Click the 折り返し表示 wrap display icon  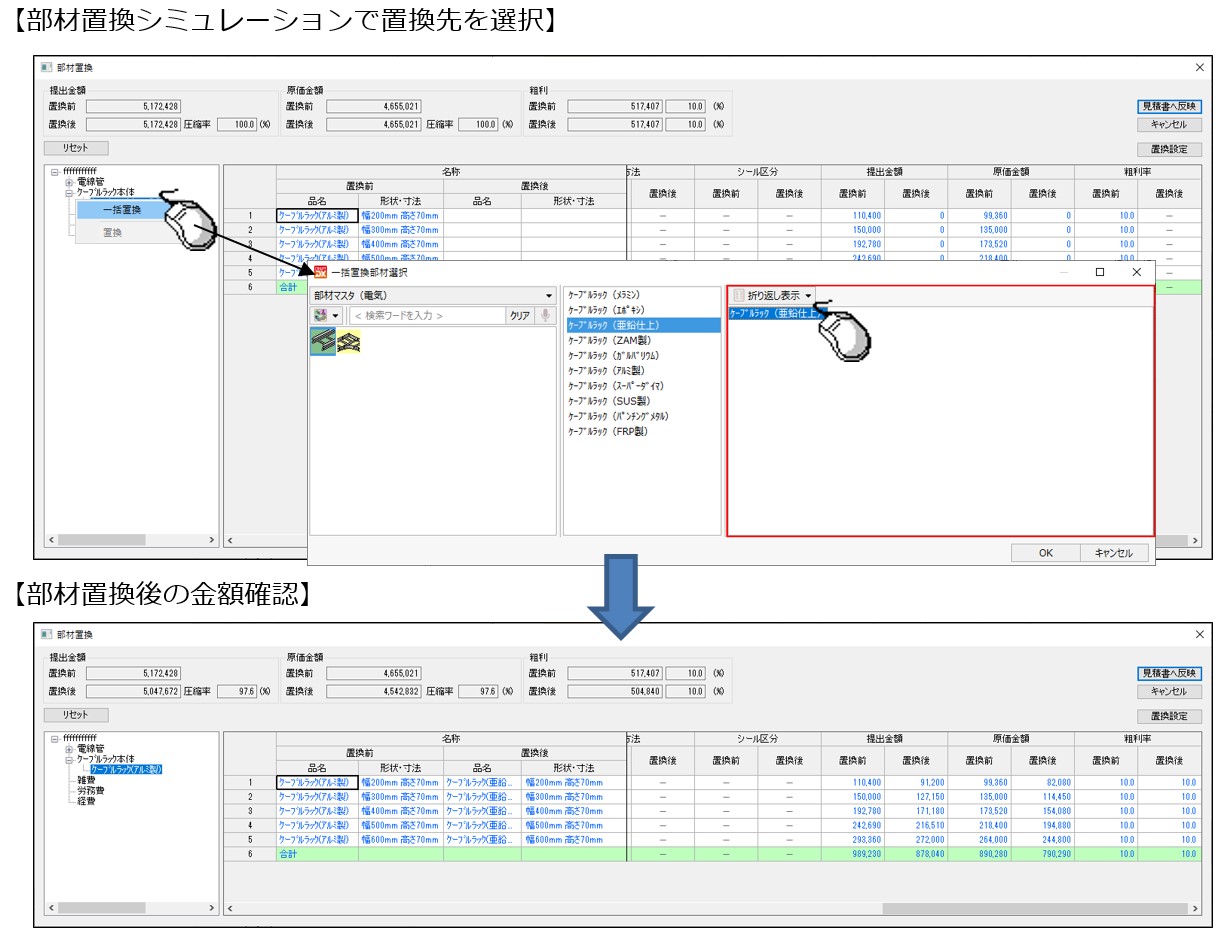[x=739, y=296]
